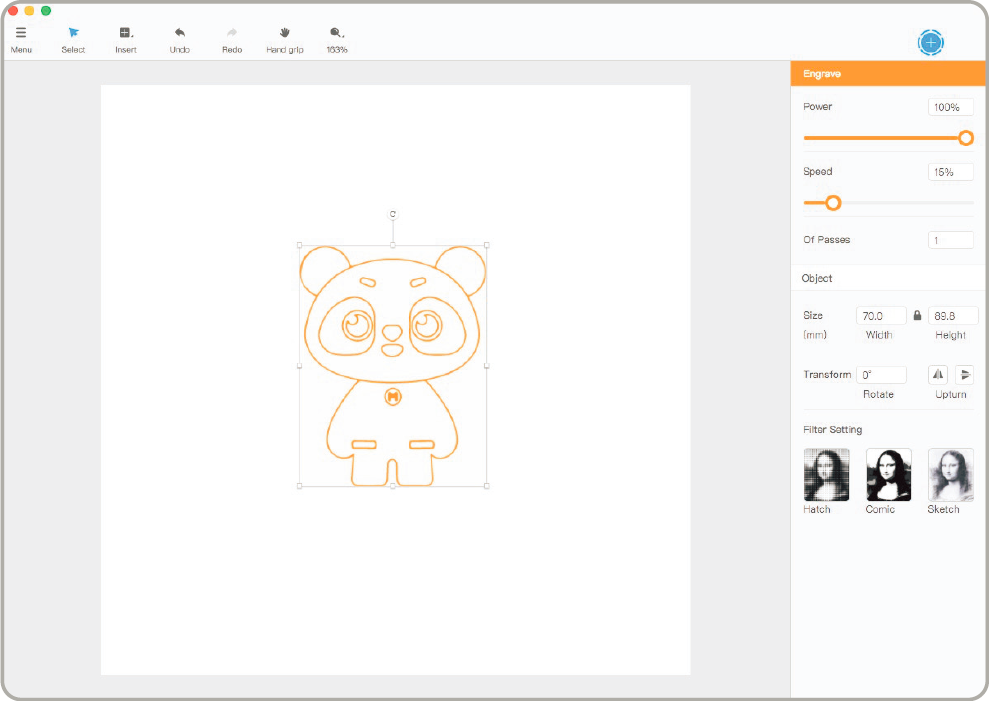Apply the Comic filter thumbnail
The width and height of the screenshot is (989, 701).
888,474
